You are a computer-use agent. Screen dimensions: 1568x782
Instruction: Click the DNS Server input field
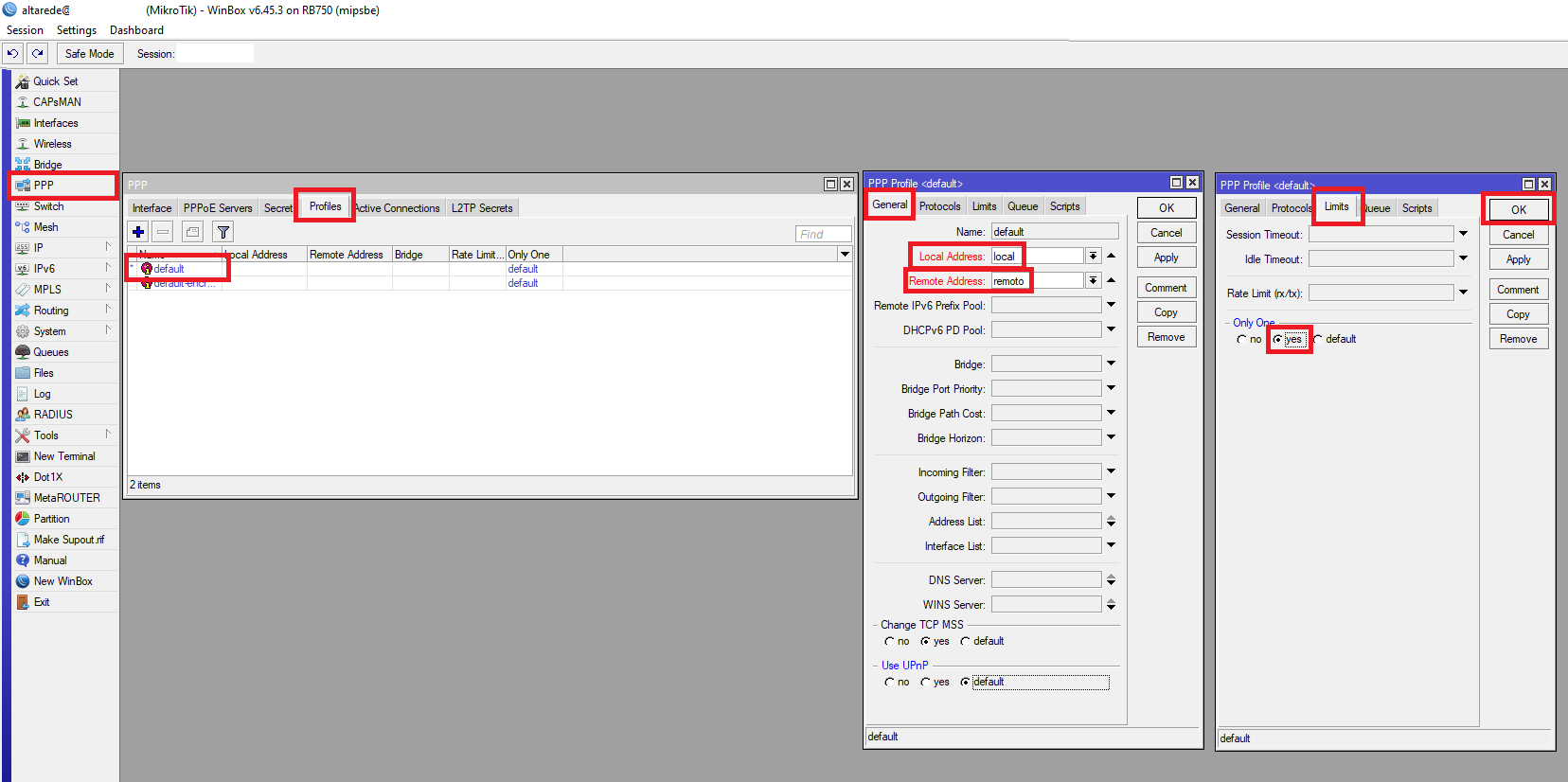[x=1046, y=579]
